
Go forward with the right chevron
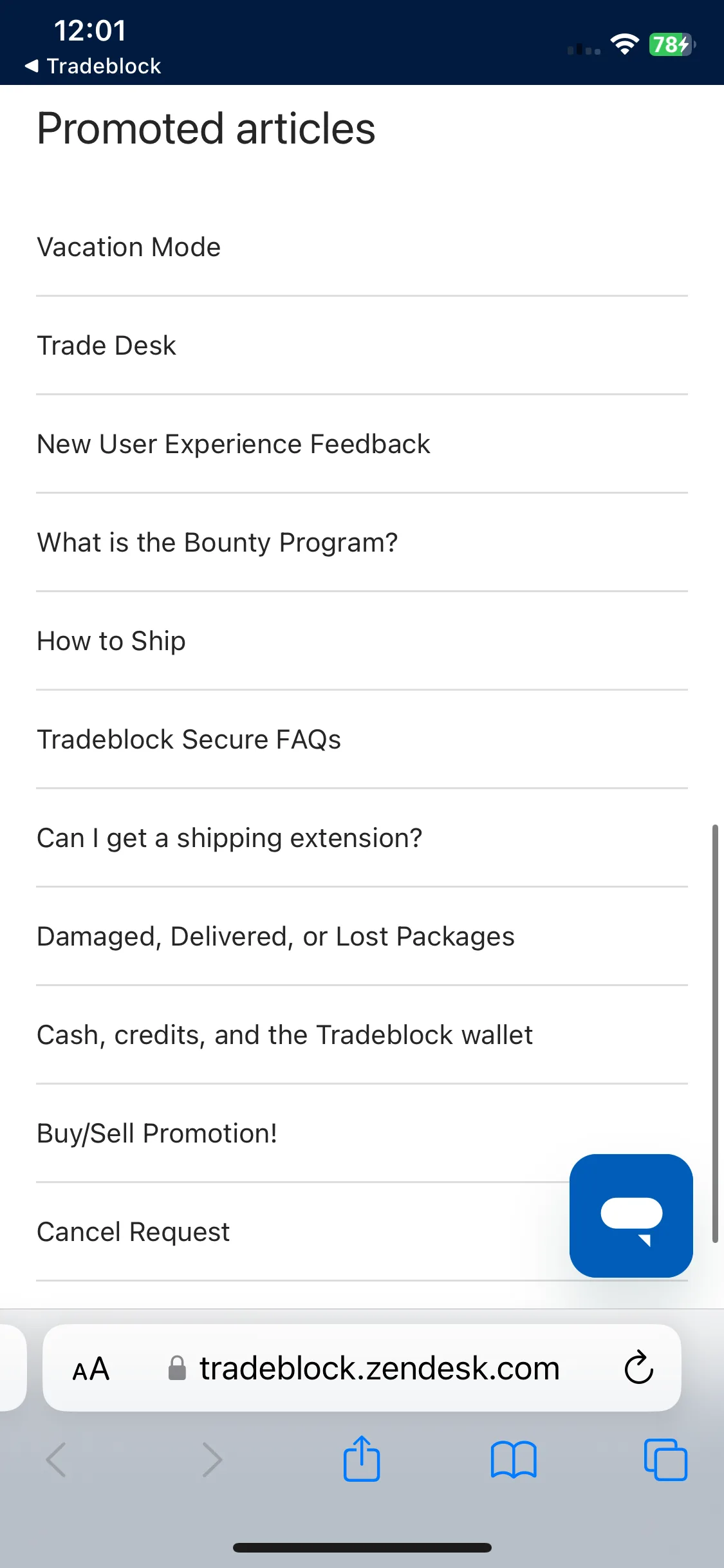point(212,1459)
